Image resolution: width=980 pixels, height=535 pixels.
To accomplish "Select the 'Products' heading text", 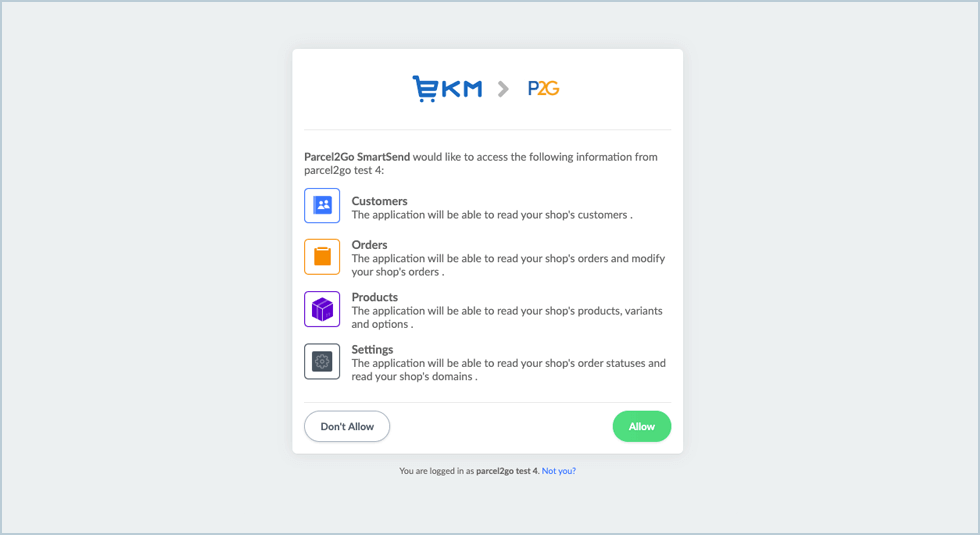I will coord(374,298).
